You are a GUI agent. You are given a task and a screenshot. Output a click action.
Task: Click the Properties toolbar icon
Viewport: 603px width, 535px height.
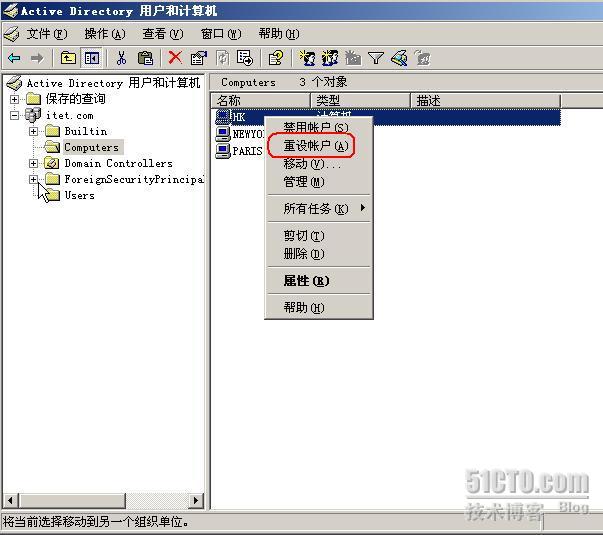(198, 58)
